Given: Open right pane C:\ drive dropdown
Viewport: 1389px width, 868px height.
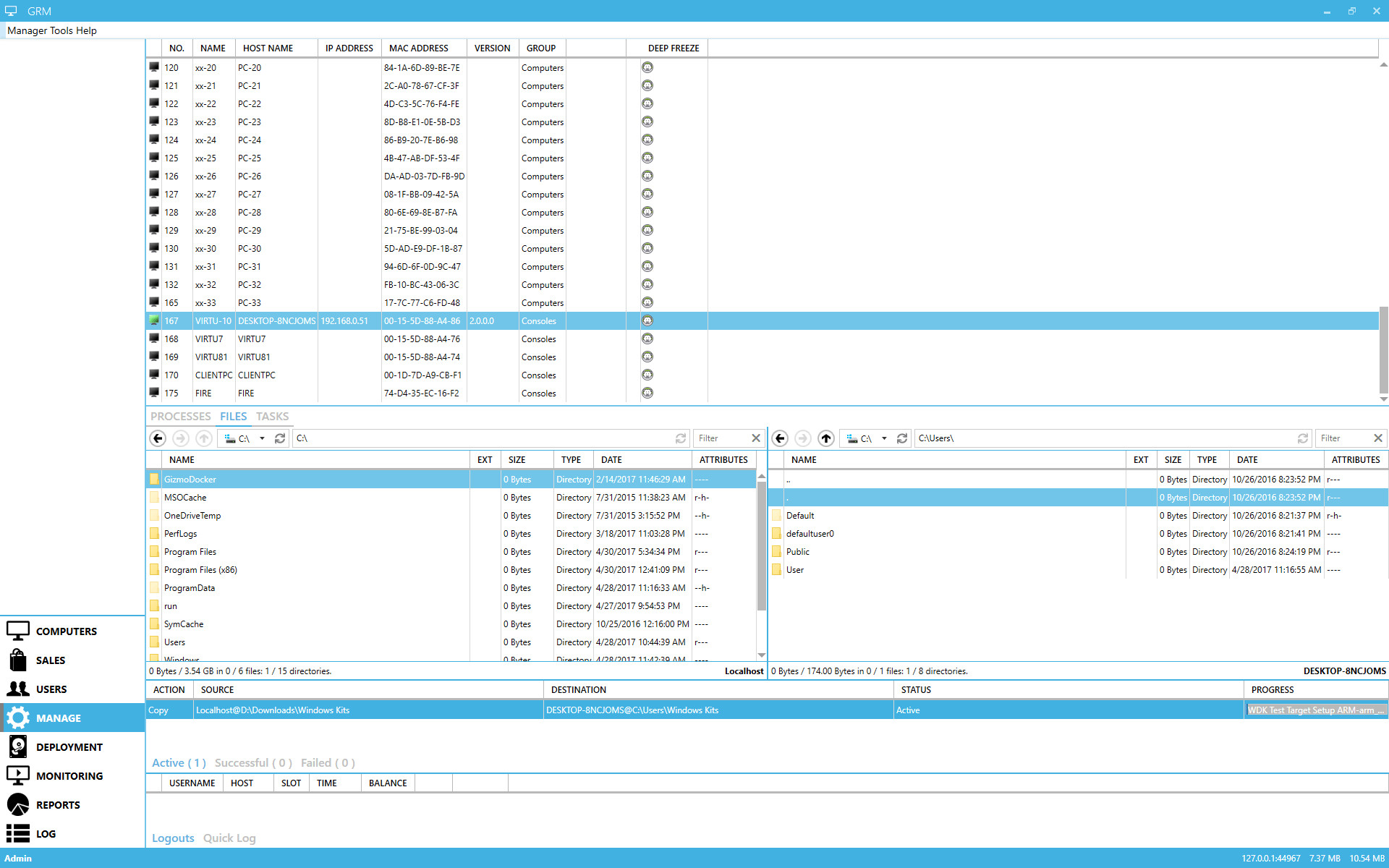Looking at the screenshot, I should pos(884,438).
